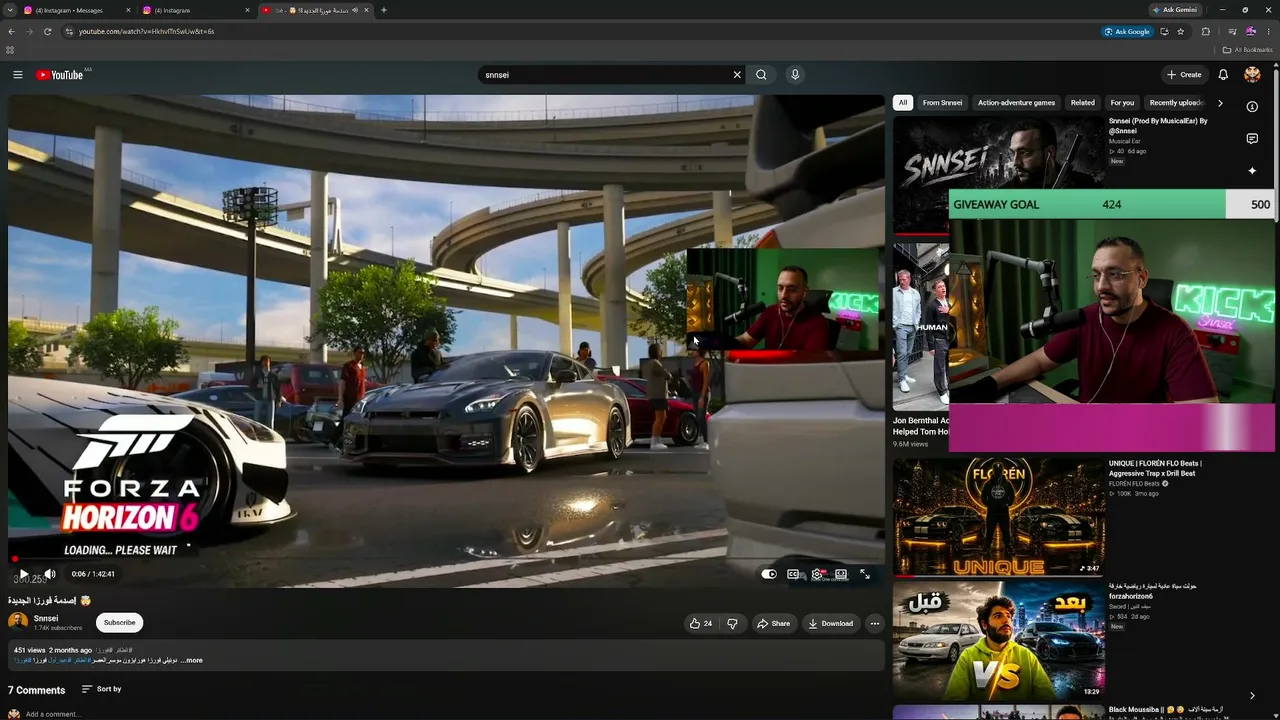The width and height of the screenshot is (1280, 720).
Task: Reload the current page
Action: [47, 31]
